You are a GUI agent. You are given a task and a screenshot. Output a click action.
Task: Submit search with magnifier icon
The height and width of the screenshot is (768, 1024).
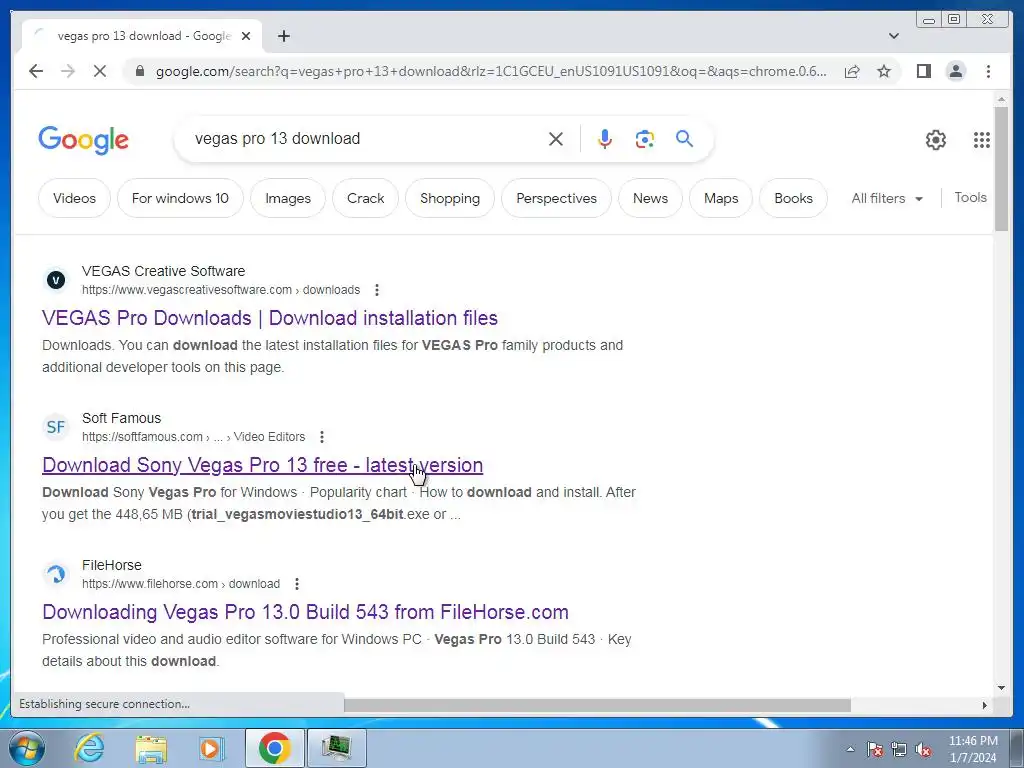(684, 138)
